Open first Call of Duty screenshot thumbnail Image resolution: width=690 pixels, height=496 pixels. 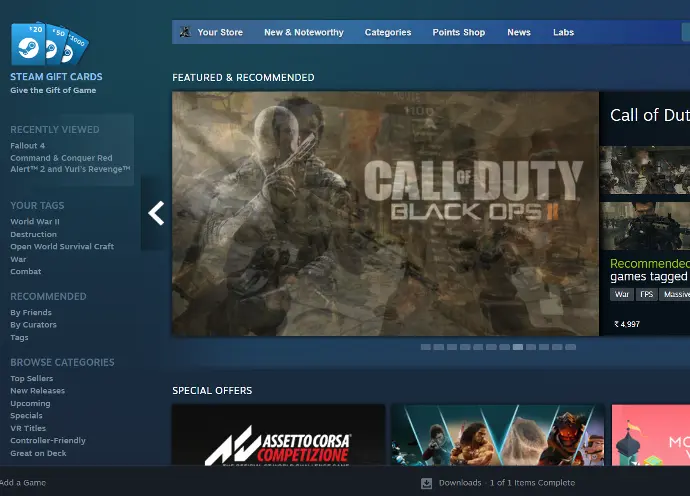(645, 169)
